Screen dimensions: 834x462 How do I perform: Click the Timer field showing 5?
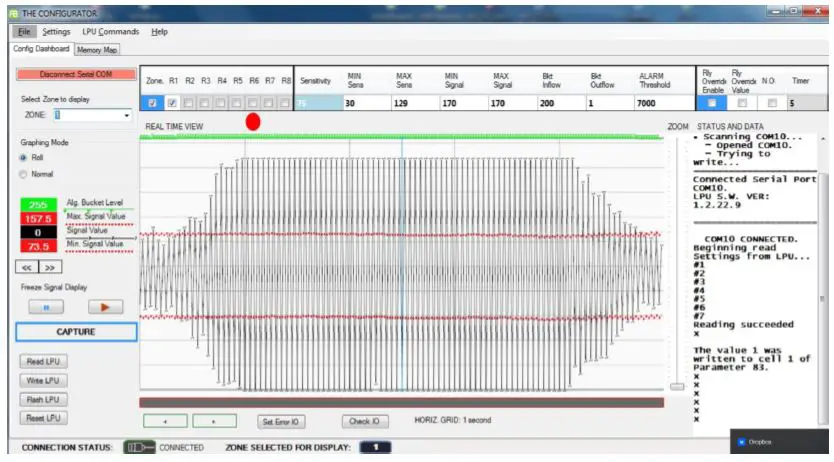[x=807, y=103]
